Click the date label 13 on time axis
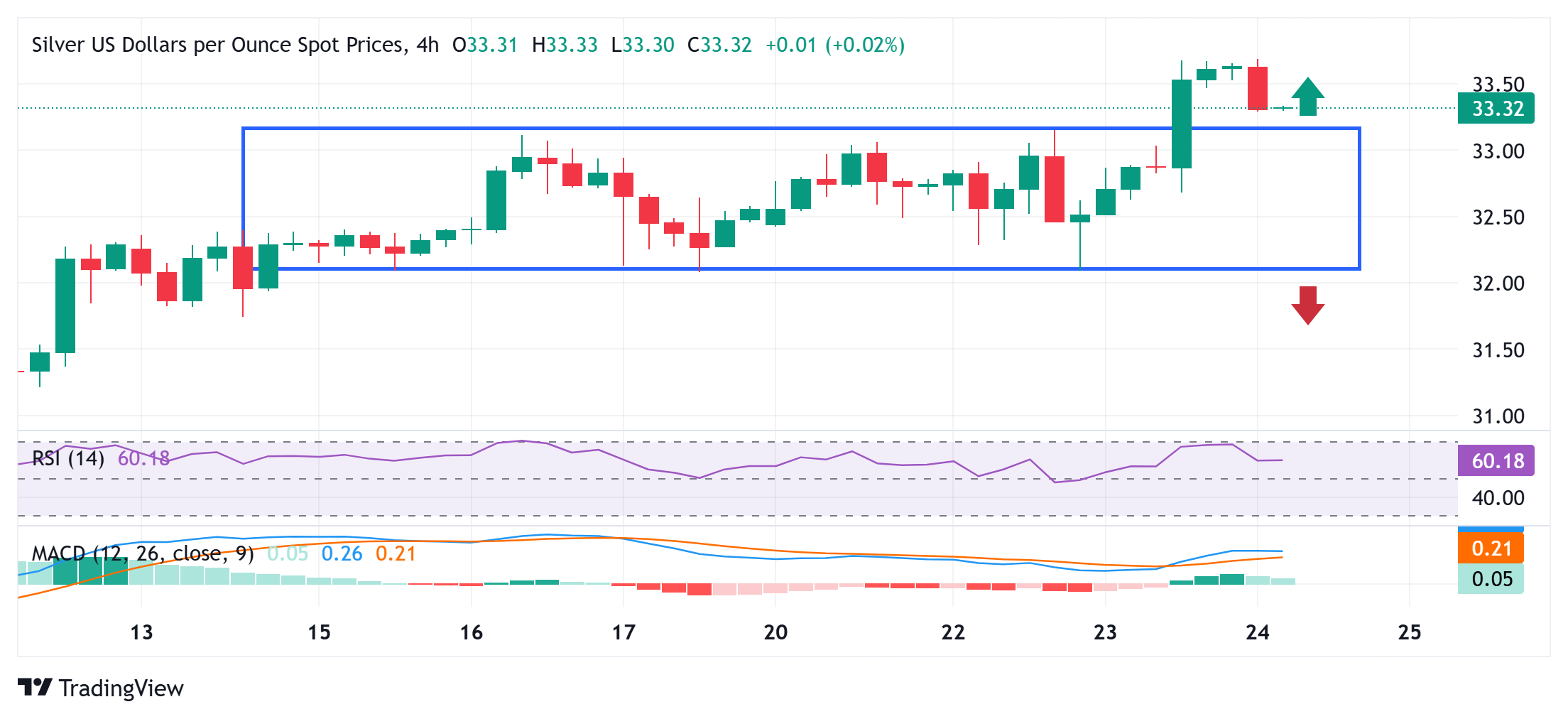 tap(141, 632)
